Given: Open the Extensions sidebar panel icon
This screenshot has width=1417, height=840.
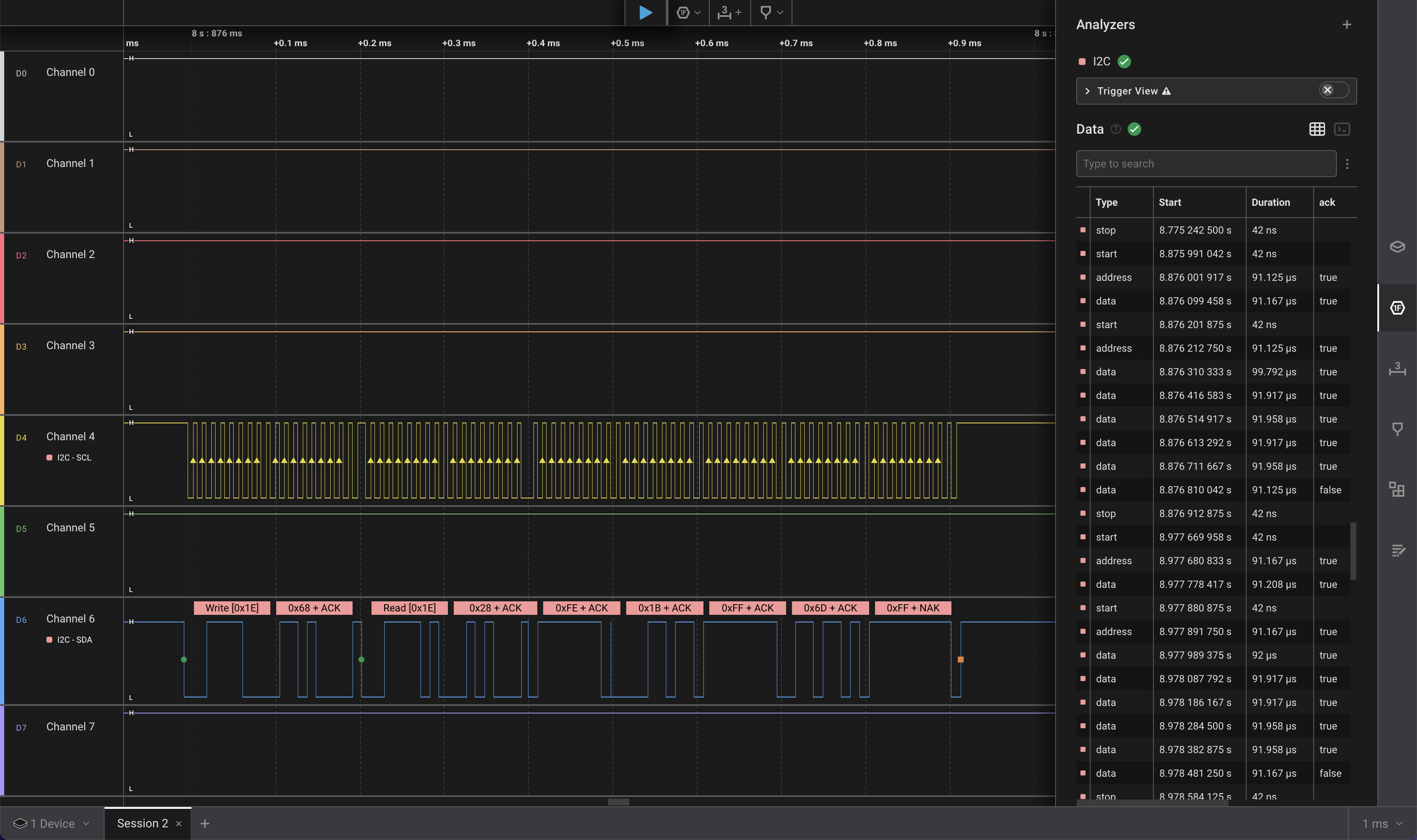Looking at the screenshot, I should (1397, 489).
